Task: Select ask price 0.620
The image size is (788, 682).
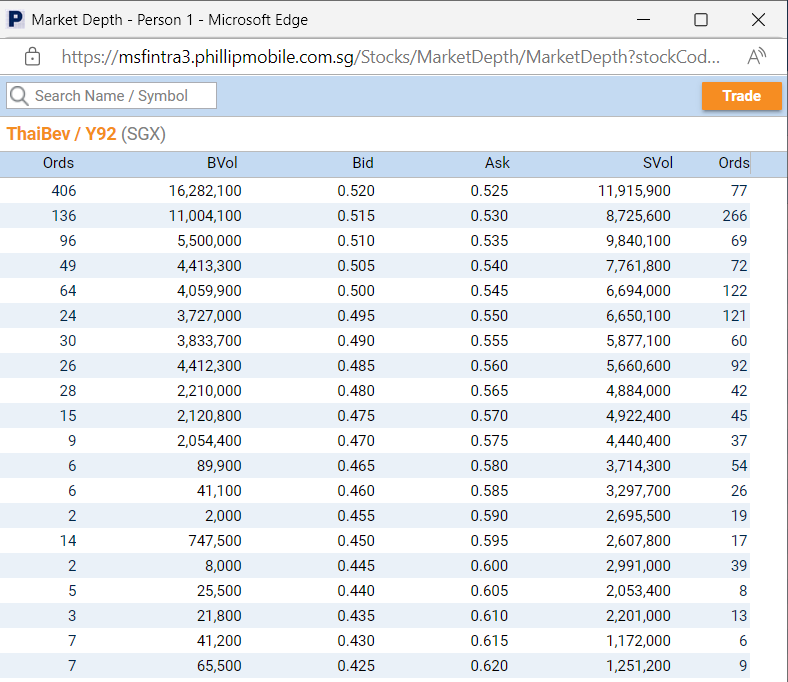Action: 489,665
